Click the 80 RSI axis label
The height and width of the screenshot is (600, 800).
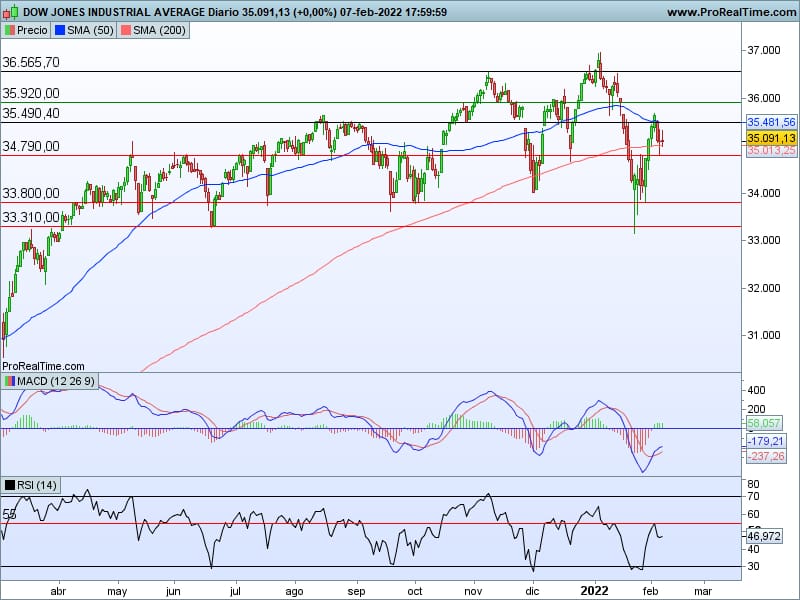point(754,484)
